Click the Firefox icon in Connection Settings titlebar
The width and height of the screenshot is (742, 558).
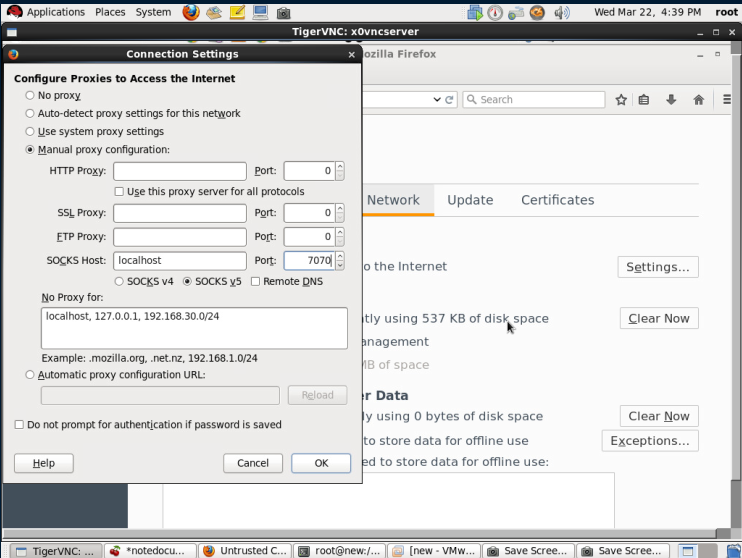pos(13,54)
